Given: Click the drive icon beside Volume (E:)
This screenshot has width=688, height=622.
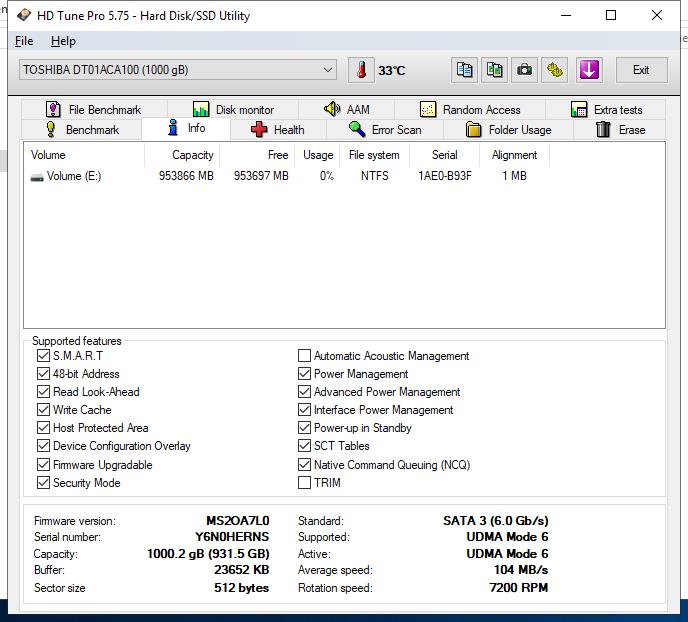Looking at the screenshot, I should click(37, 177).
